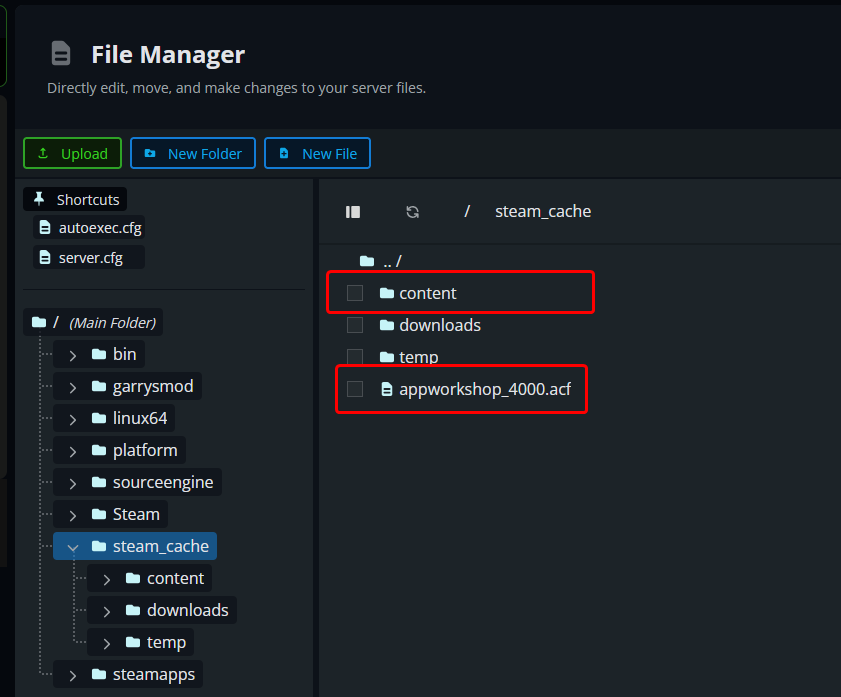Expand the garrysmod folder chevron
This screenshot has width=841, height=697.
coord(72,387)
